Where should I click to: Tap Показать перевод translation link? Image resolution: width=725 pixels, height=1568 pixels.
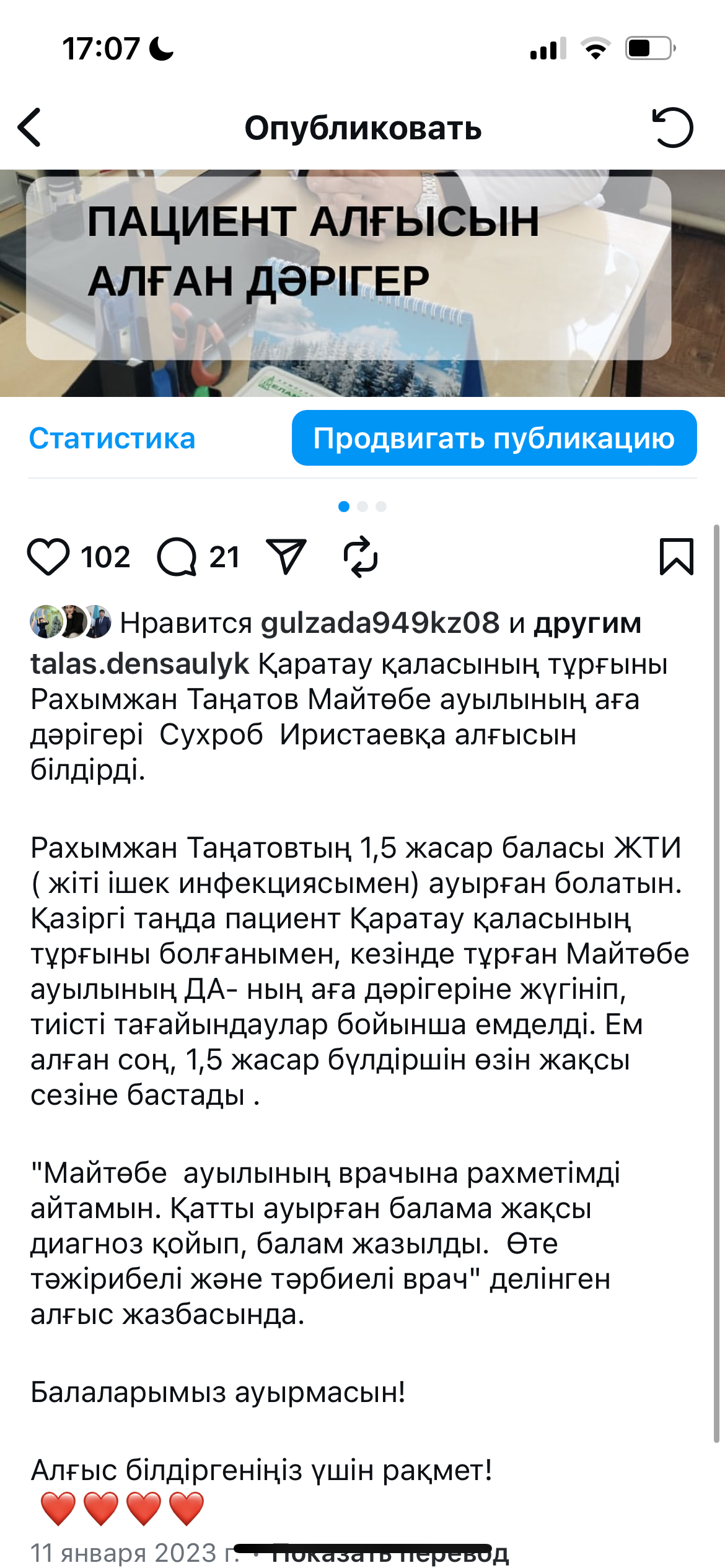click(390, 1553)
